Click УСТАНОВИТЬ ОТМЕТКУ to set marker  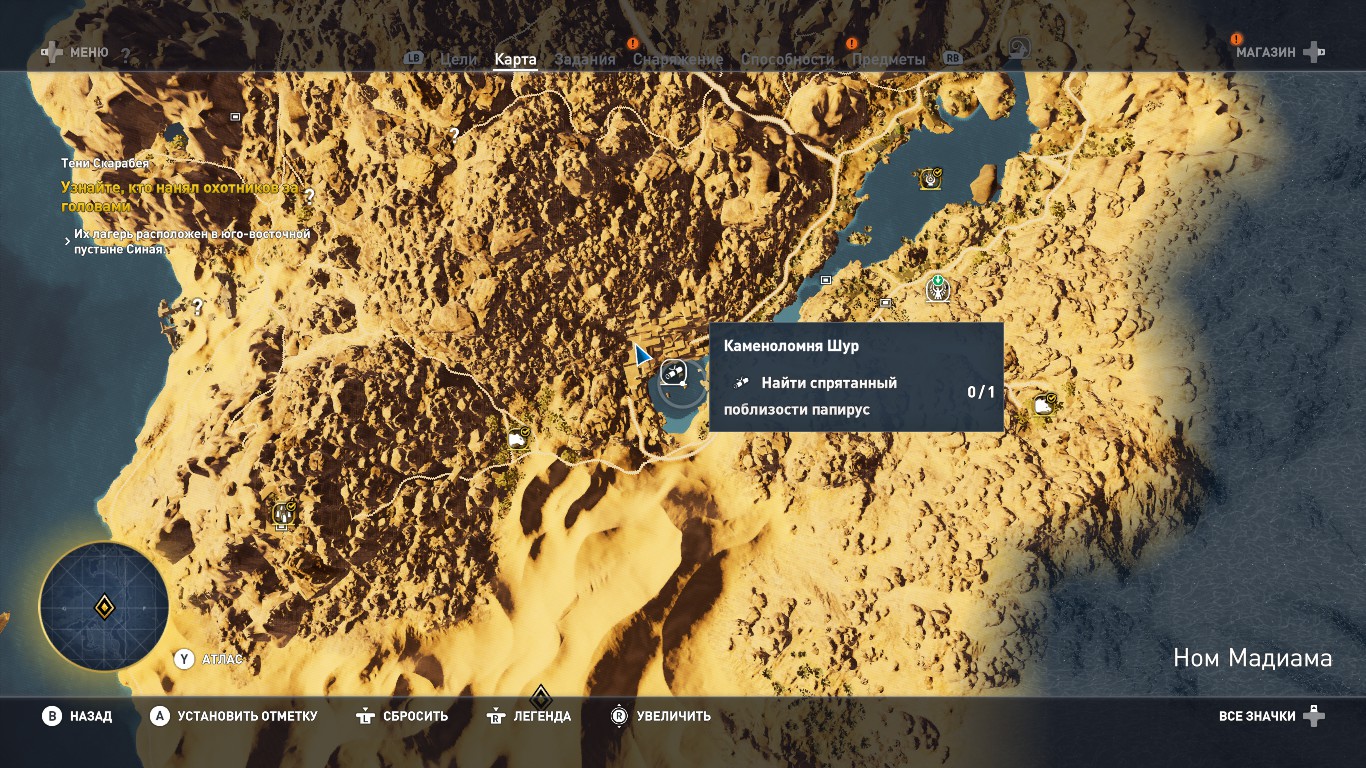pyautogui.click(x=247, y=716)
